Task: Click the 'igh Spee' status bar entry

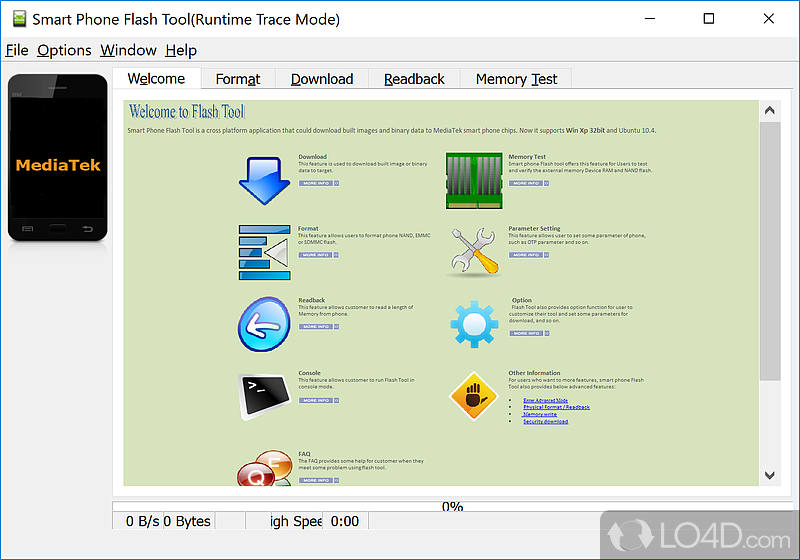Action: pos(295,521)
